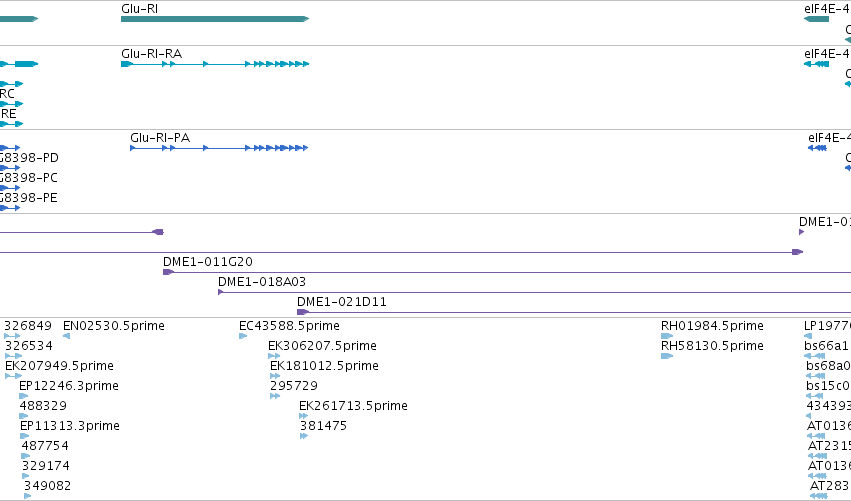Screen dimensions: 851x501
Task: Click the eIF4E-4 CDS glyph in third track
Action: (817, 148)
